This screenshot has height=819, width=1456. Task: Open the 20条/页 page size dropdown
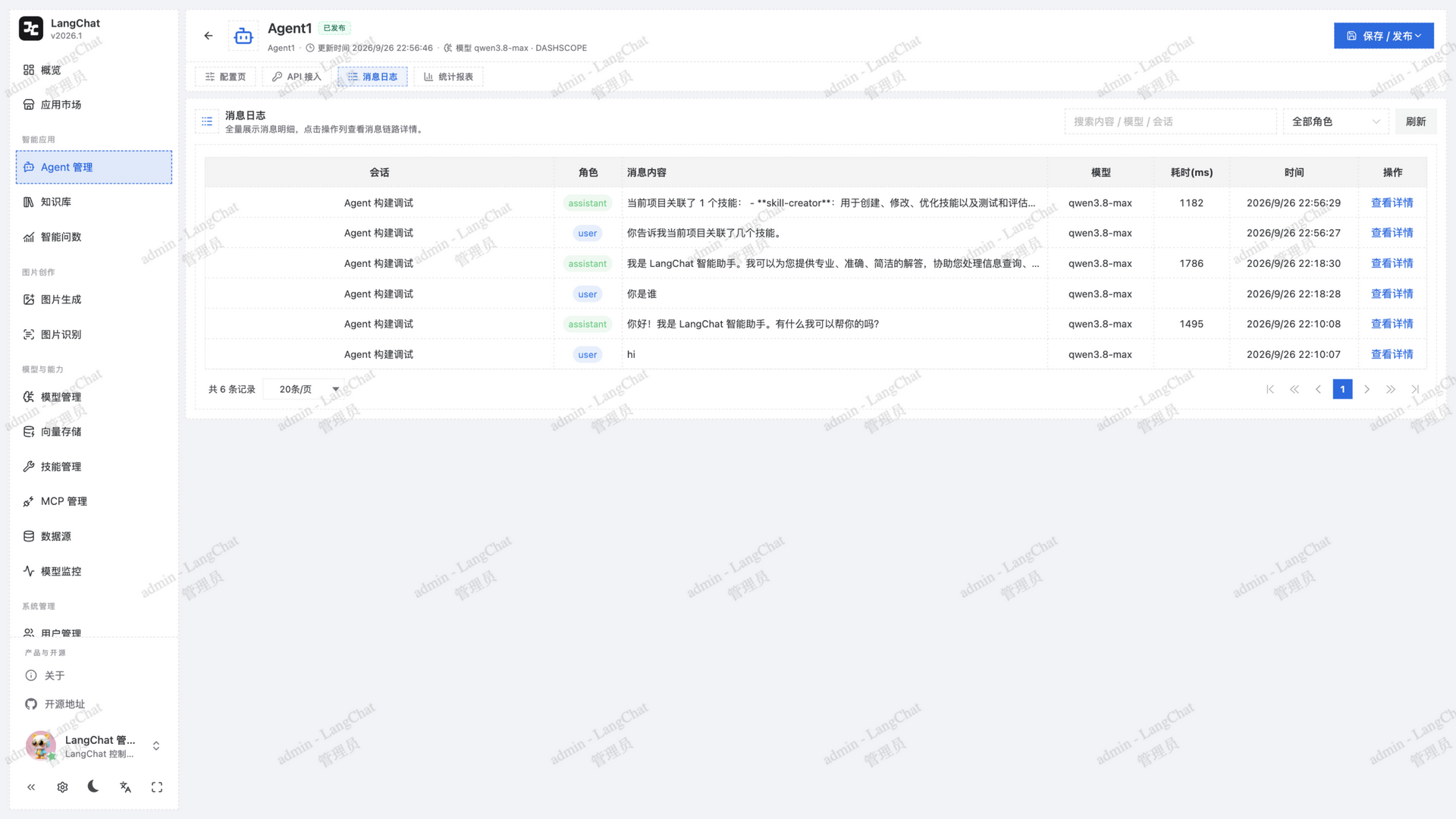click(305, 389)
